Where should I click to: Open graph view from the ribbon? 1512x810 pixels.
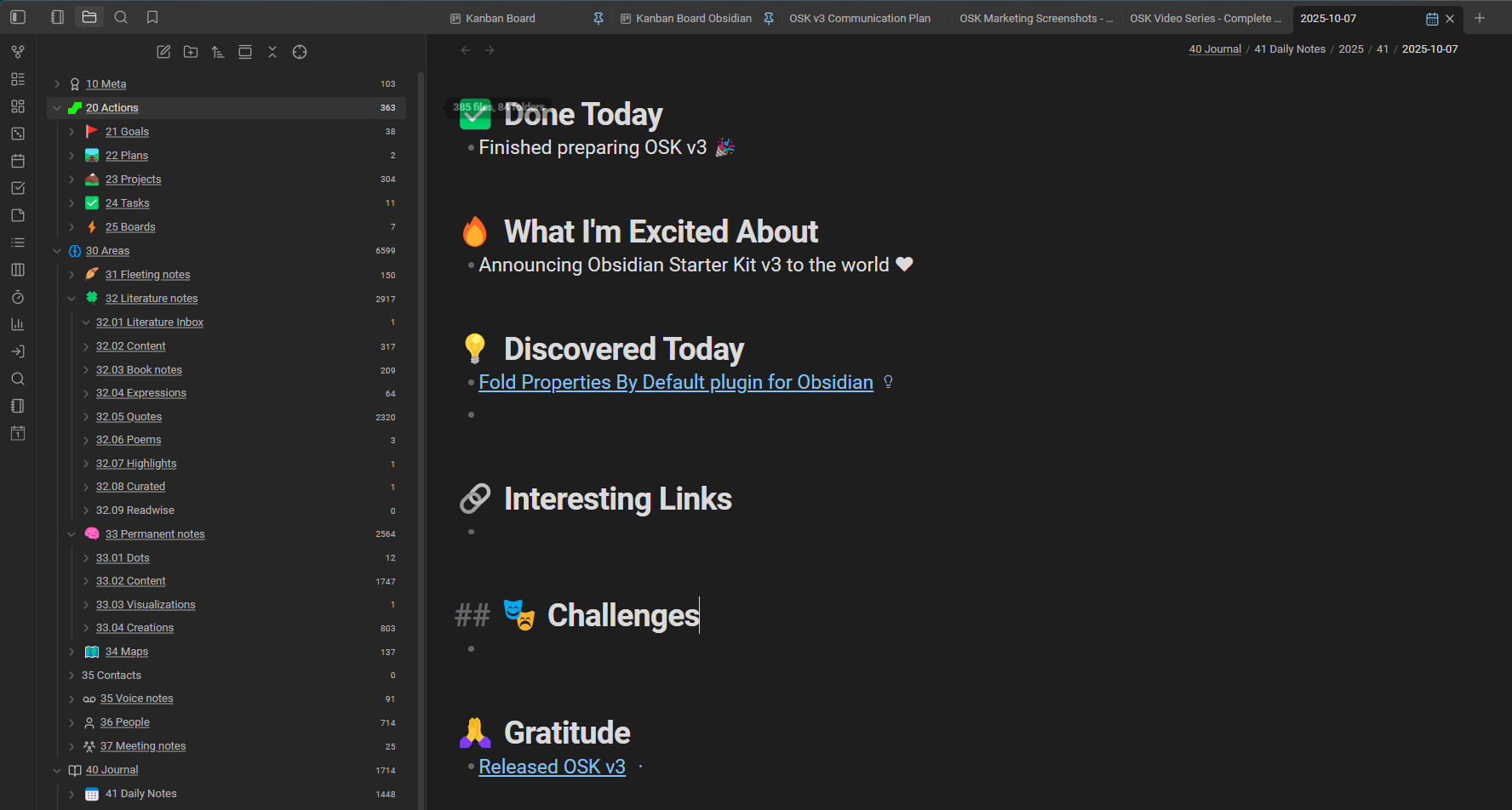tap(18, 52)
